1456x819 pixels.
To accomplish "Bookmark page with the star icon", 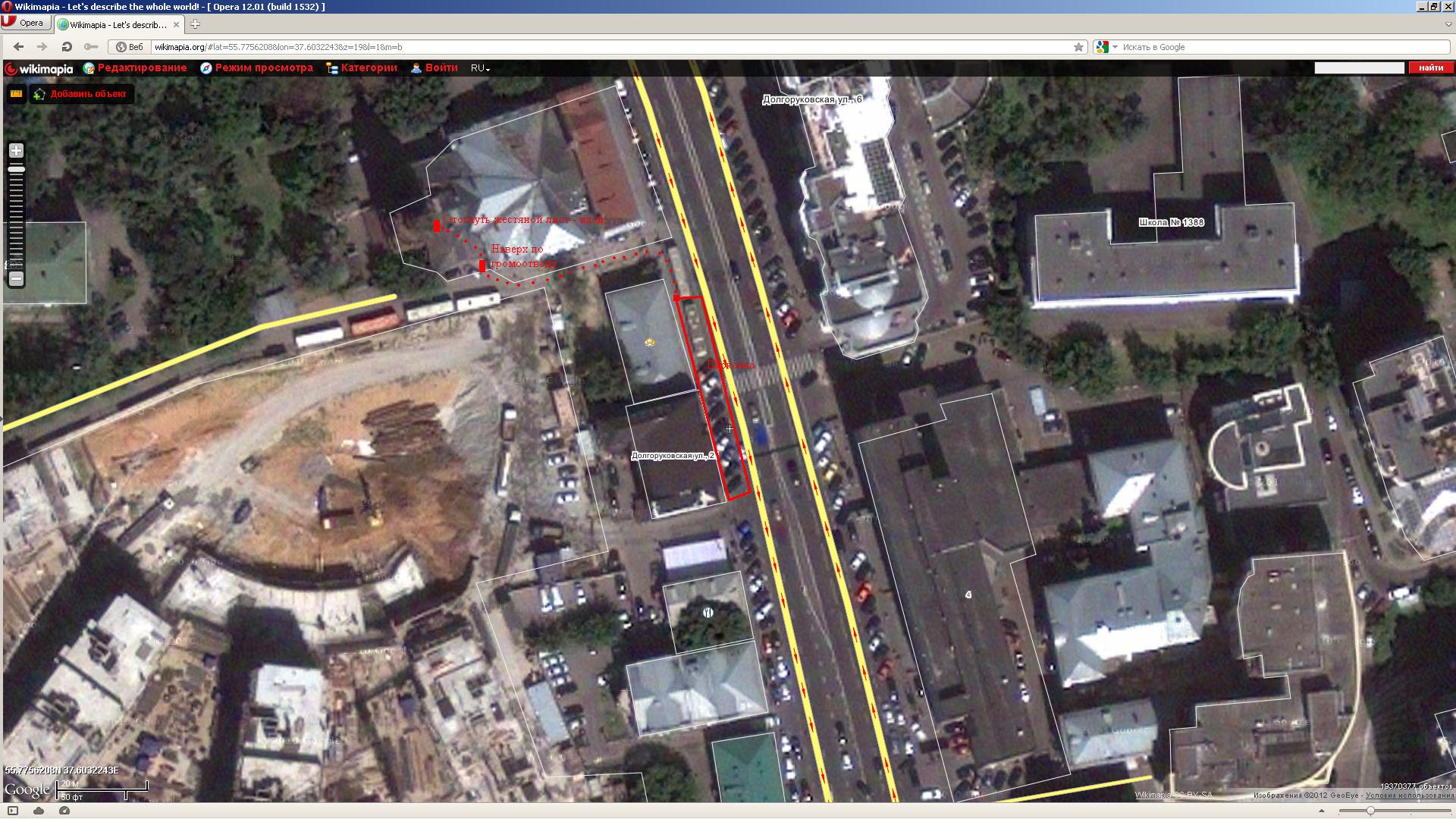I will pos(1078,47).
